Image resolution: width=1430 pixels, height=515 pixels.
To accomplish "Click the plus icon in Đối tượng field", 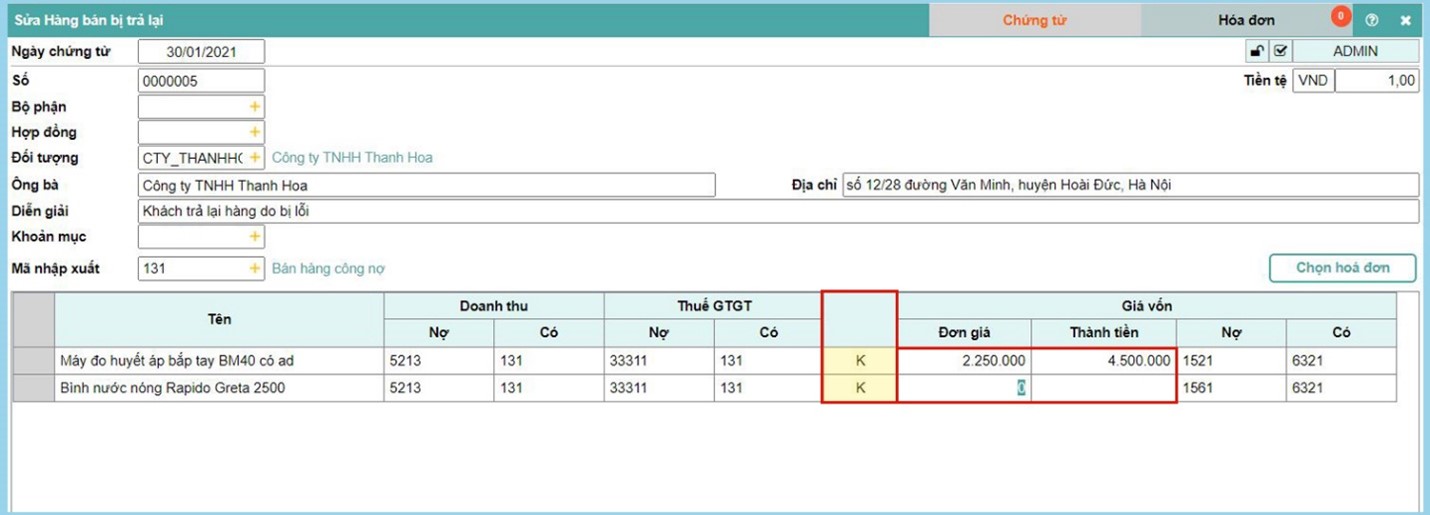I will (255, 158).
